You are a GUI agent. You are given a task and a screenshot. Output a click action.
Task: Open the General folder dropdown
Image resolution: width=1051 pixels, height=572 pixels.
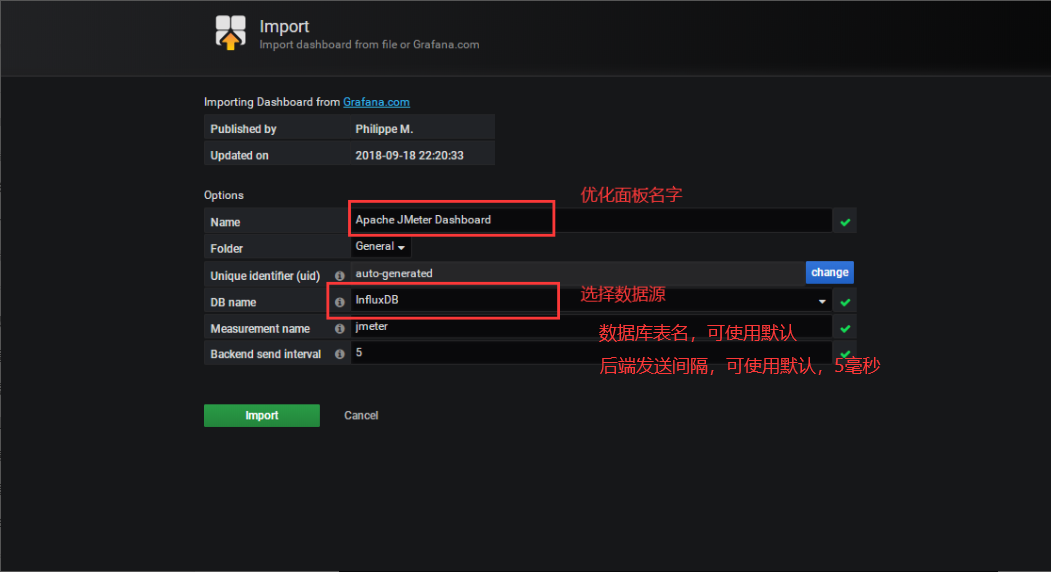point(381,247)
